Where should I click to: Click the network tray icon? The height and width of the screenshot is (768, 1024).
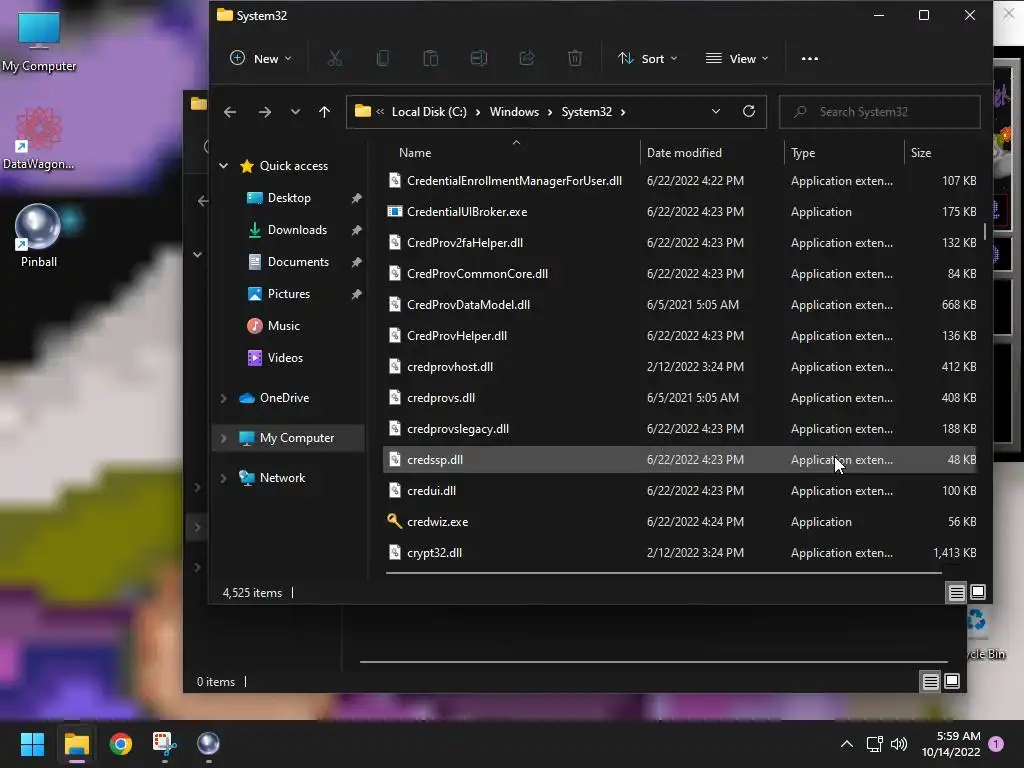[x=874, y=744]
